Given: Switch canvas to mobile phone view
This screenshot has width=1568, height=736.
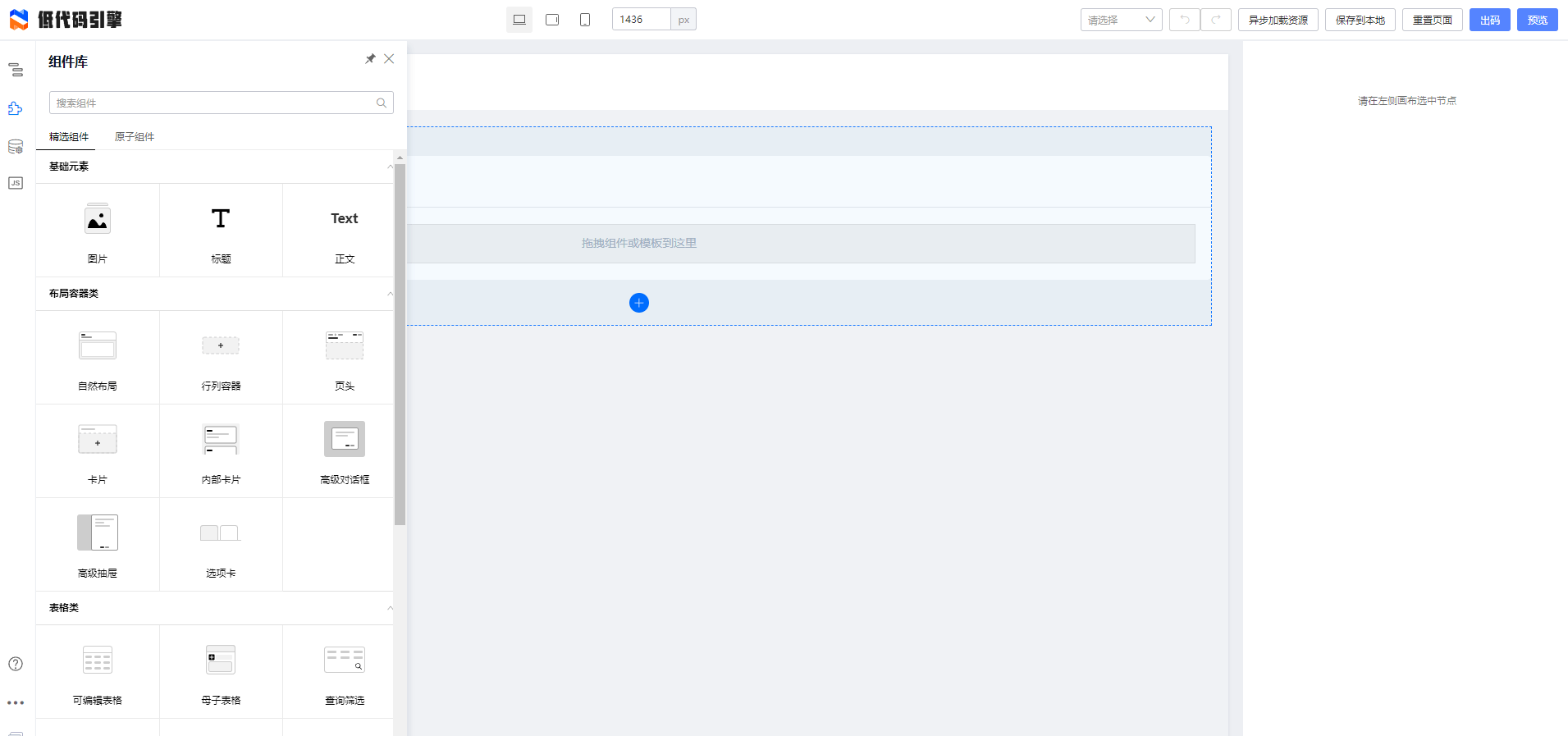Looking at the screenshot, I should tap(585, 20).
